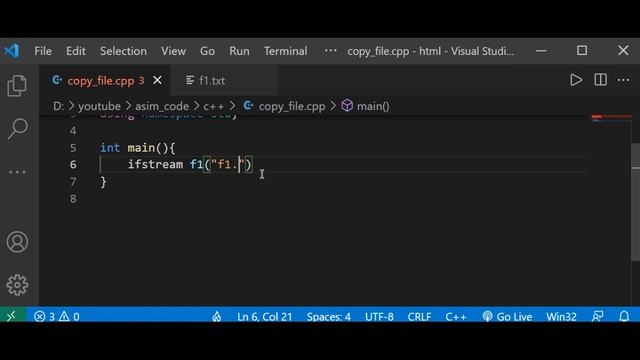Change file encoding UTF-8

click(x=379, y=316)
